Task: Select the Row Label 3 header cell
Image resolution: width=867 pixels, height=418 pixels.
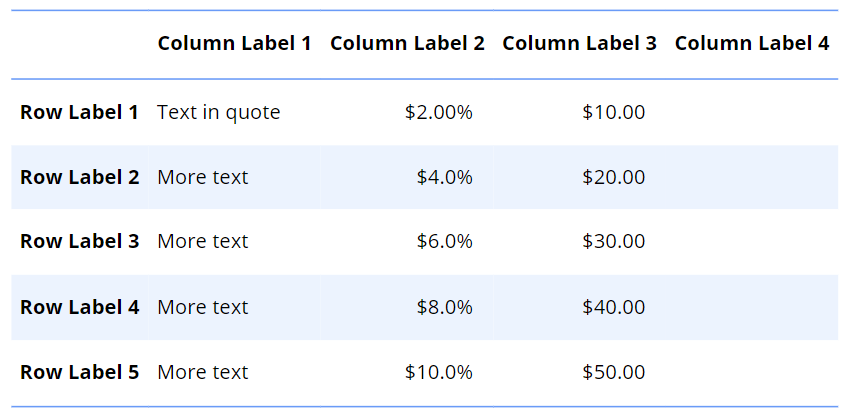Action: (79, 242)
